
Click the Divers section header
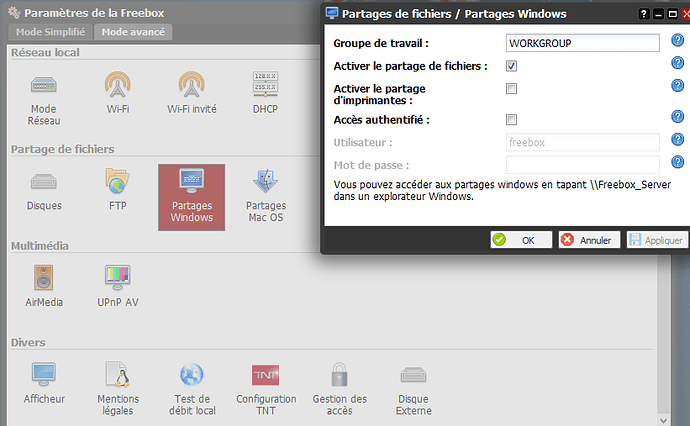28,342
